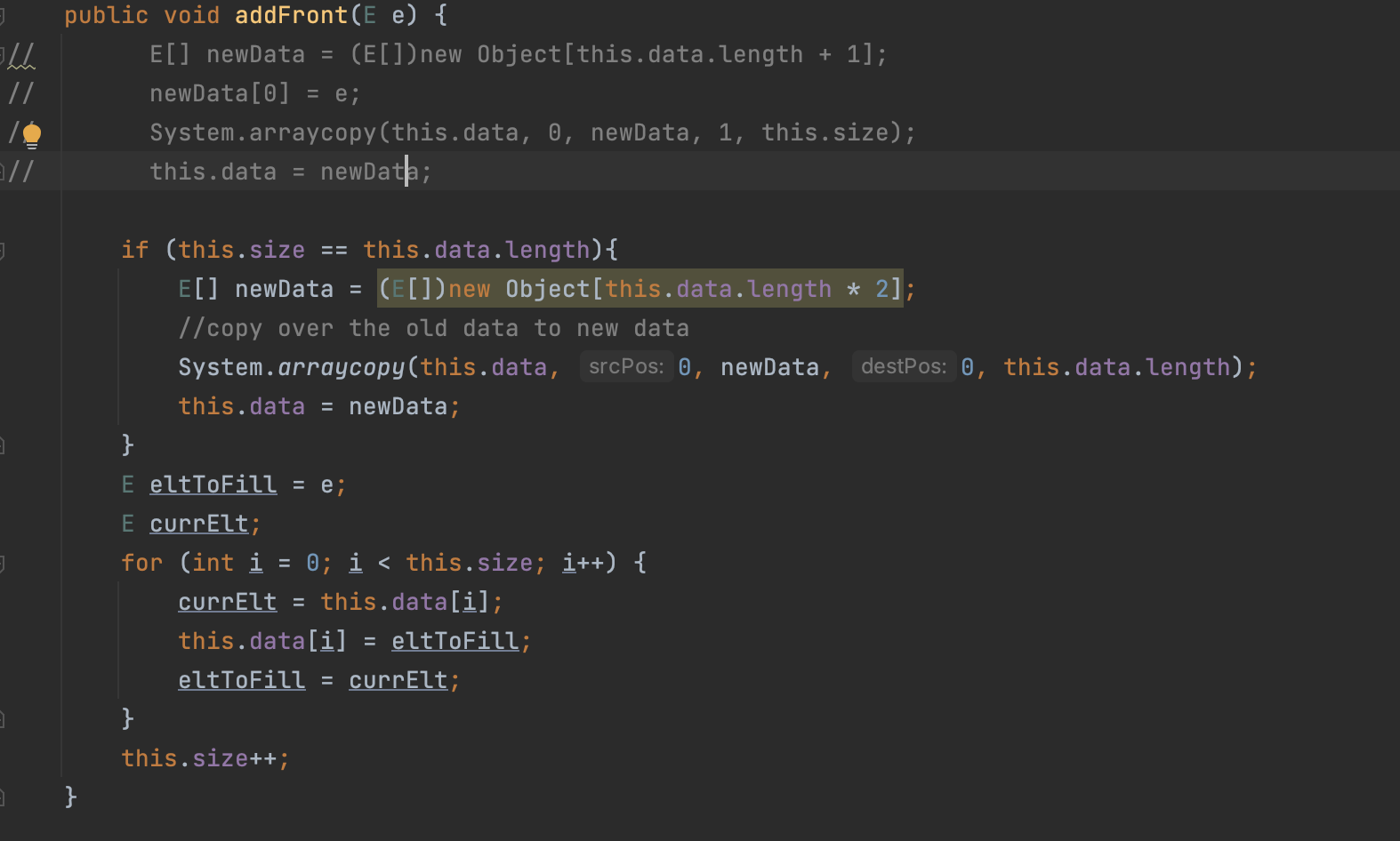Click the eltToFill variable declaration

213,485
